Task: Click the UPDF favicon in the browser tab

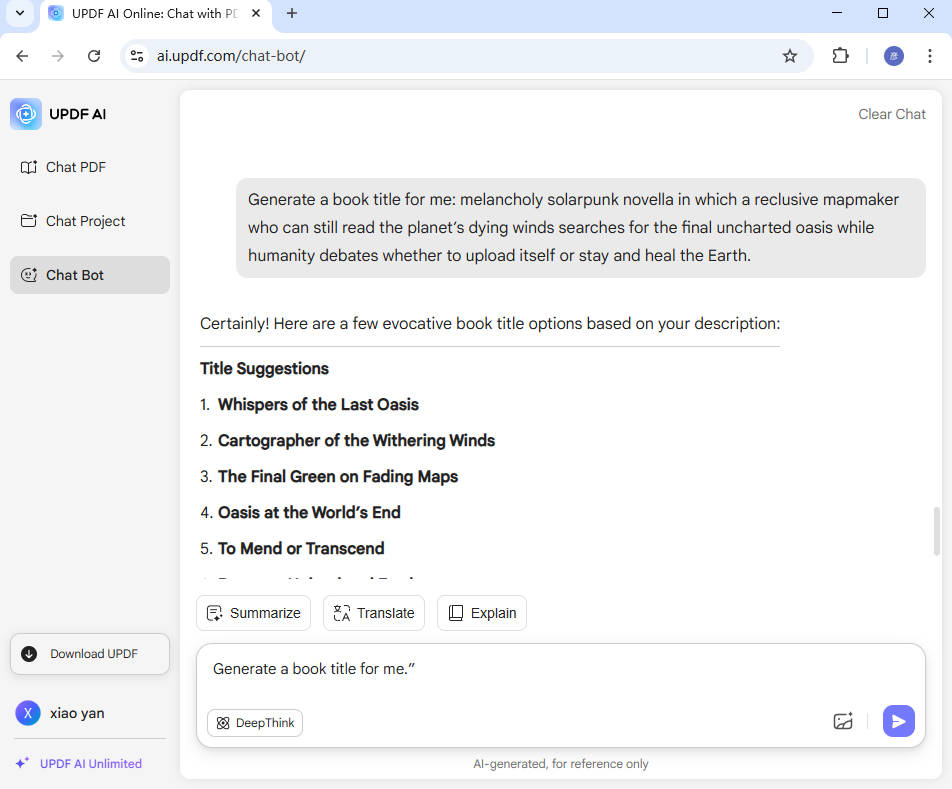Action: [x=56, y=13]
